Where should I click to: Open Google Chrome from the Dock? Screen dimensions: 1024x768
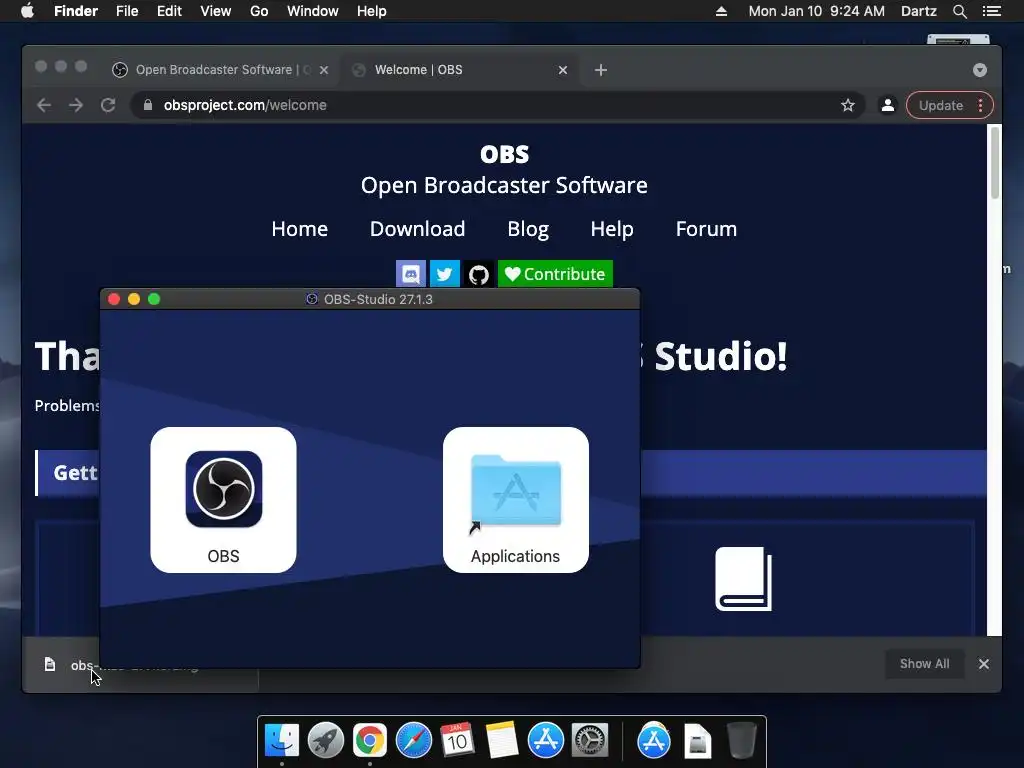coord(370,740)
